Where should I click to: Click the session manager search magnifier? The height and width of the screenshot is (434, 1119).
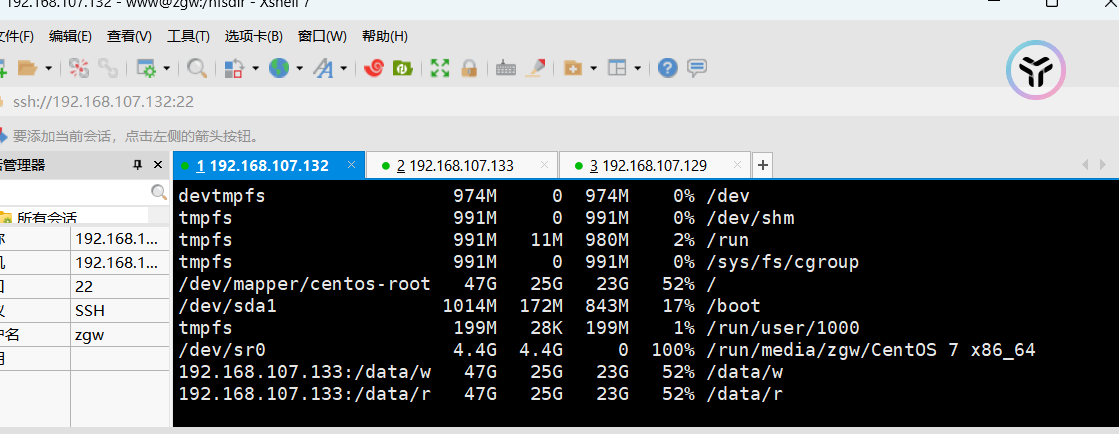point(159,192)
